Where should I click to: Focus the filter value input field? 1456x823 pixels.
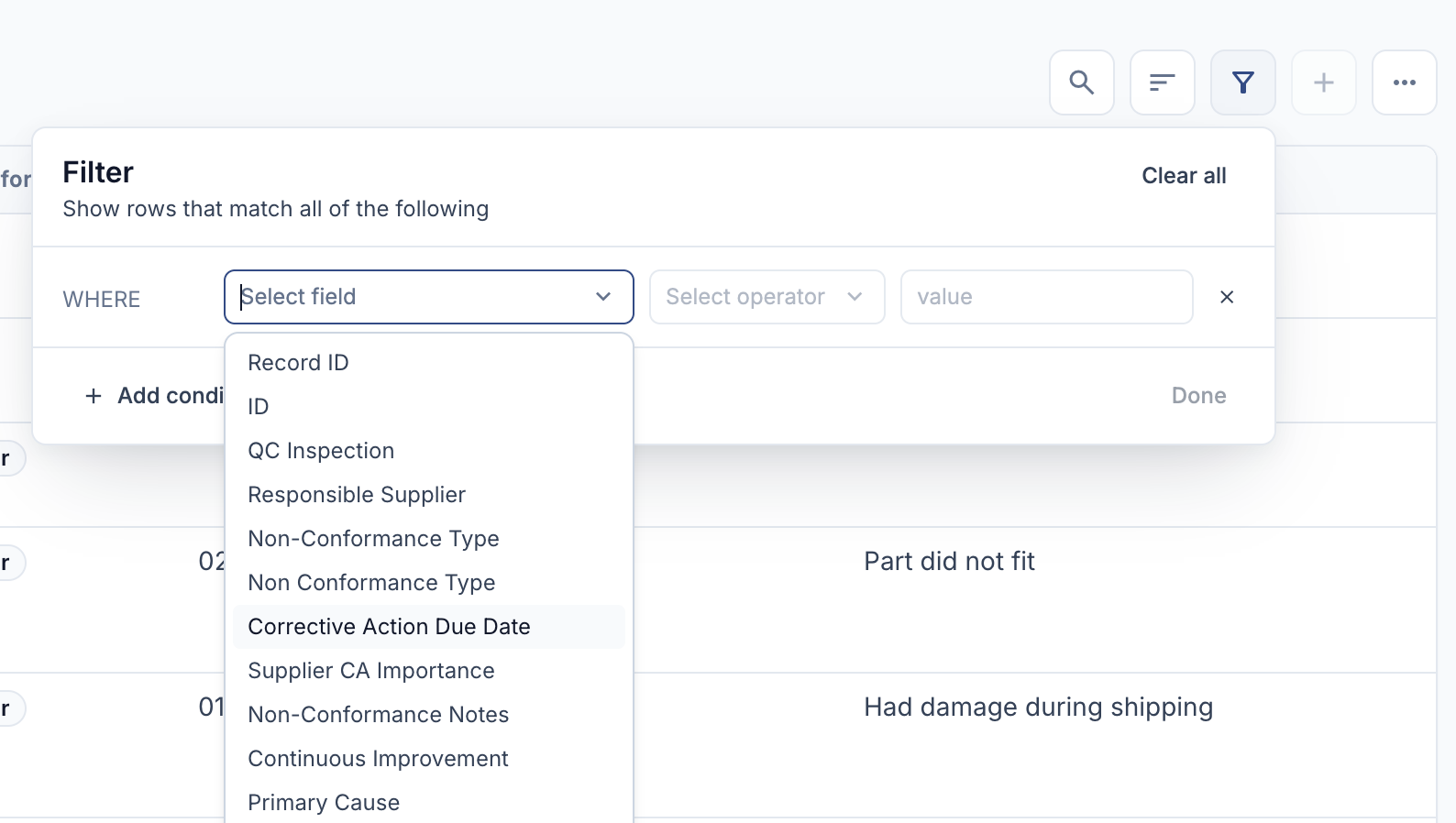1047,297
